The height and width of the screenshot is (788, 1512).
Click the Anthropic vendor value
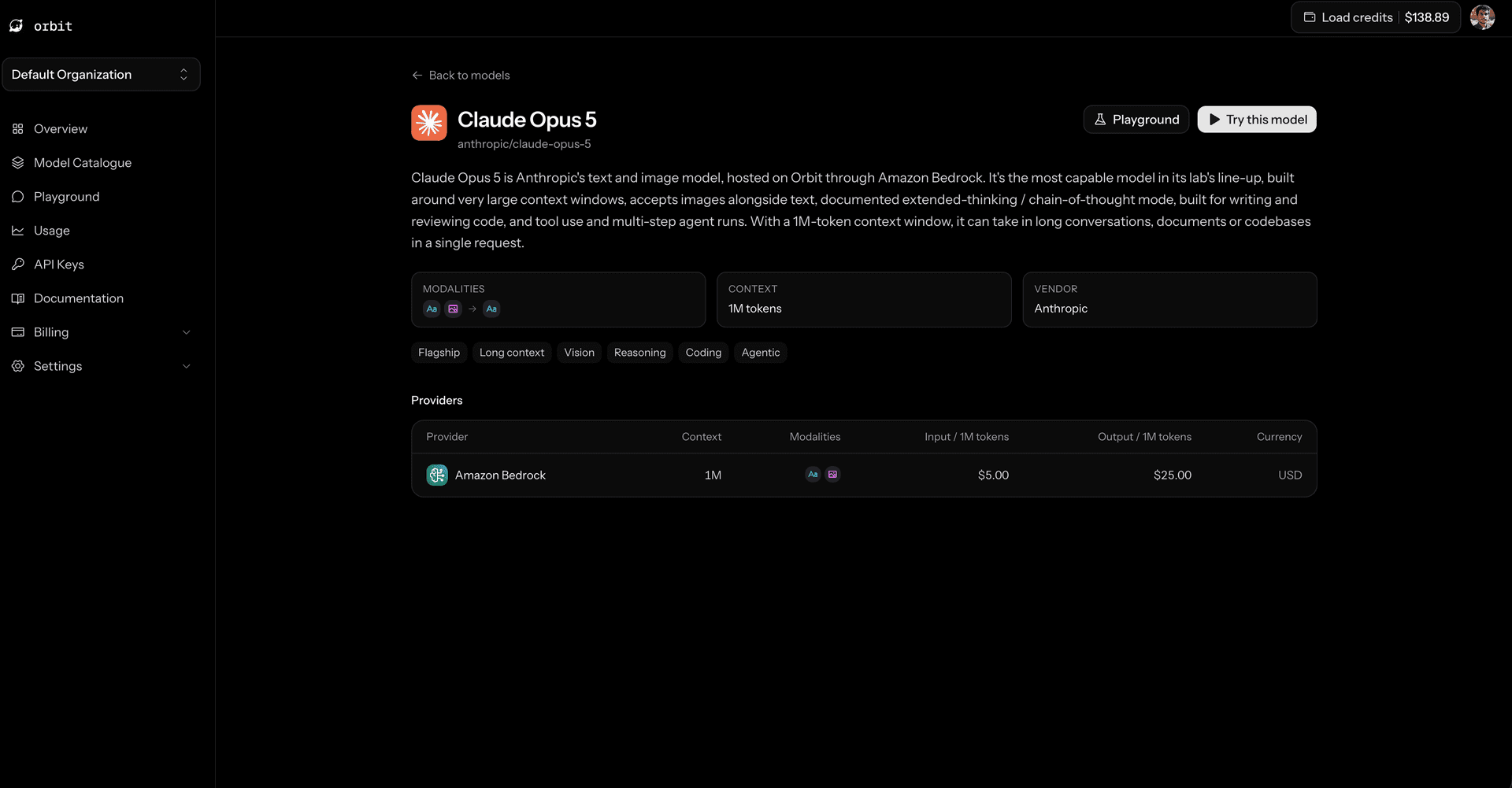tap(1061, 309)
